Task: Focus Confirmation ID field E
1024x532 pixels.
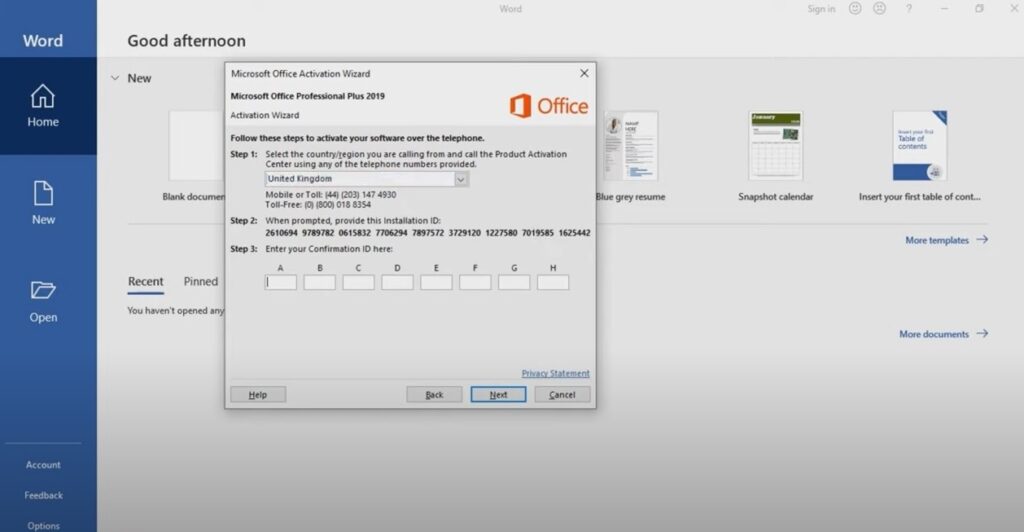Action: 436,282
